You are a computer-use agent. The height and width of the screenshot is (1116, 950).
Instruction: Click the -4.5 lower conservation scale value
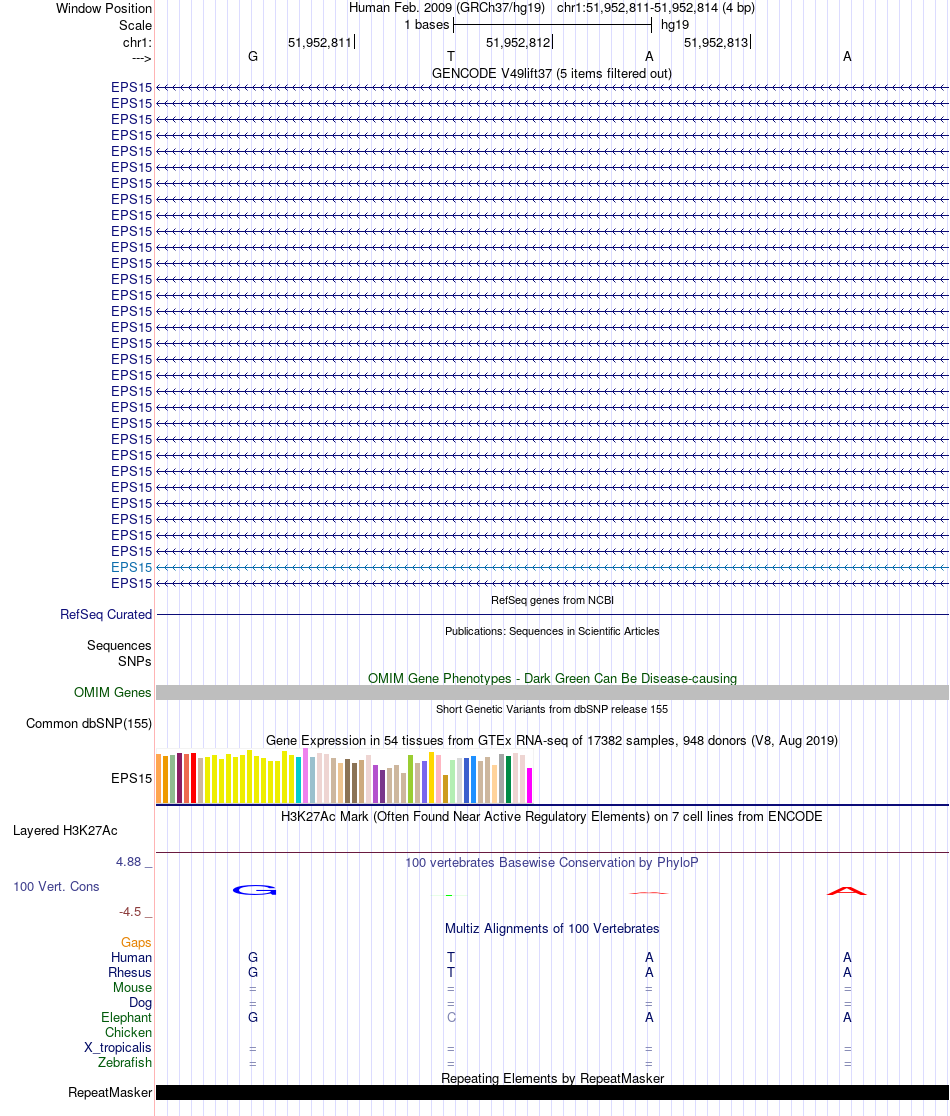click(130, 912)
